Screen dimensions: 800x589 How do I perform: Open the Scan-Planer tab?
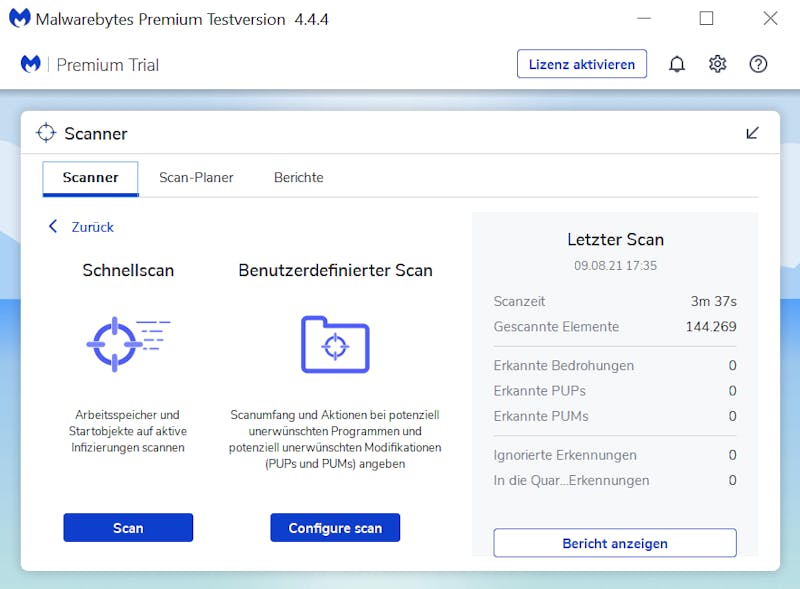(x=196, y=178)
